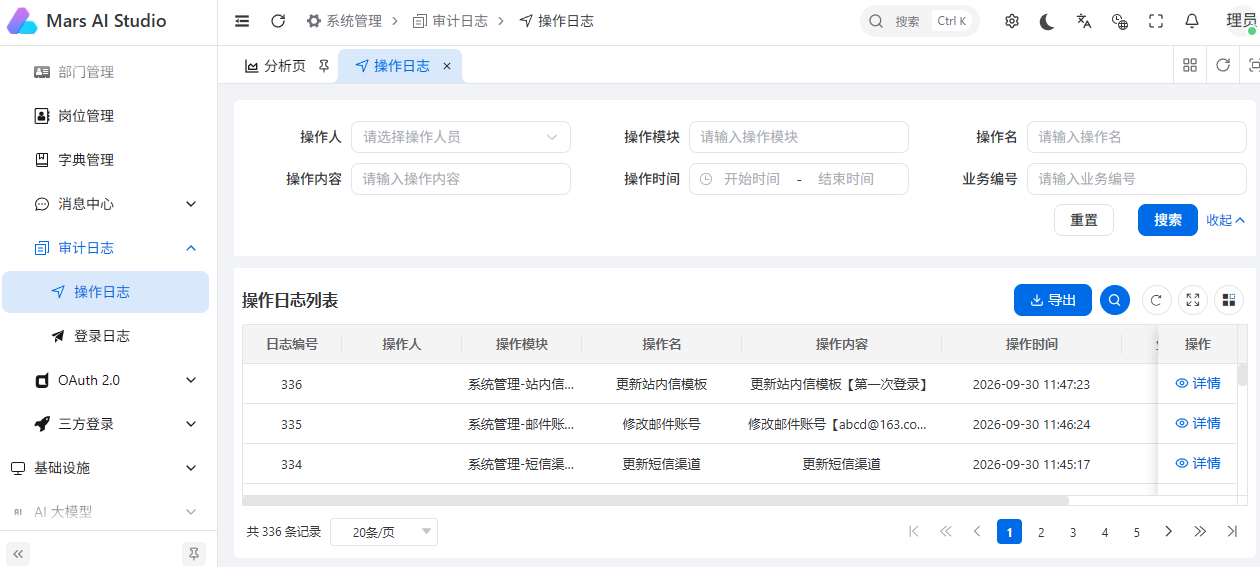
Task: Click the table fullscreen icon
Action: pos(1193,300)
